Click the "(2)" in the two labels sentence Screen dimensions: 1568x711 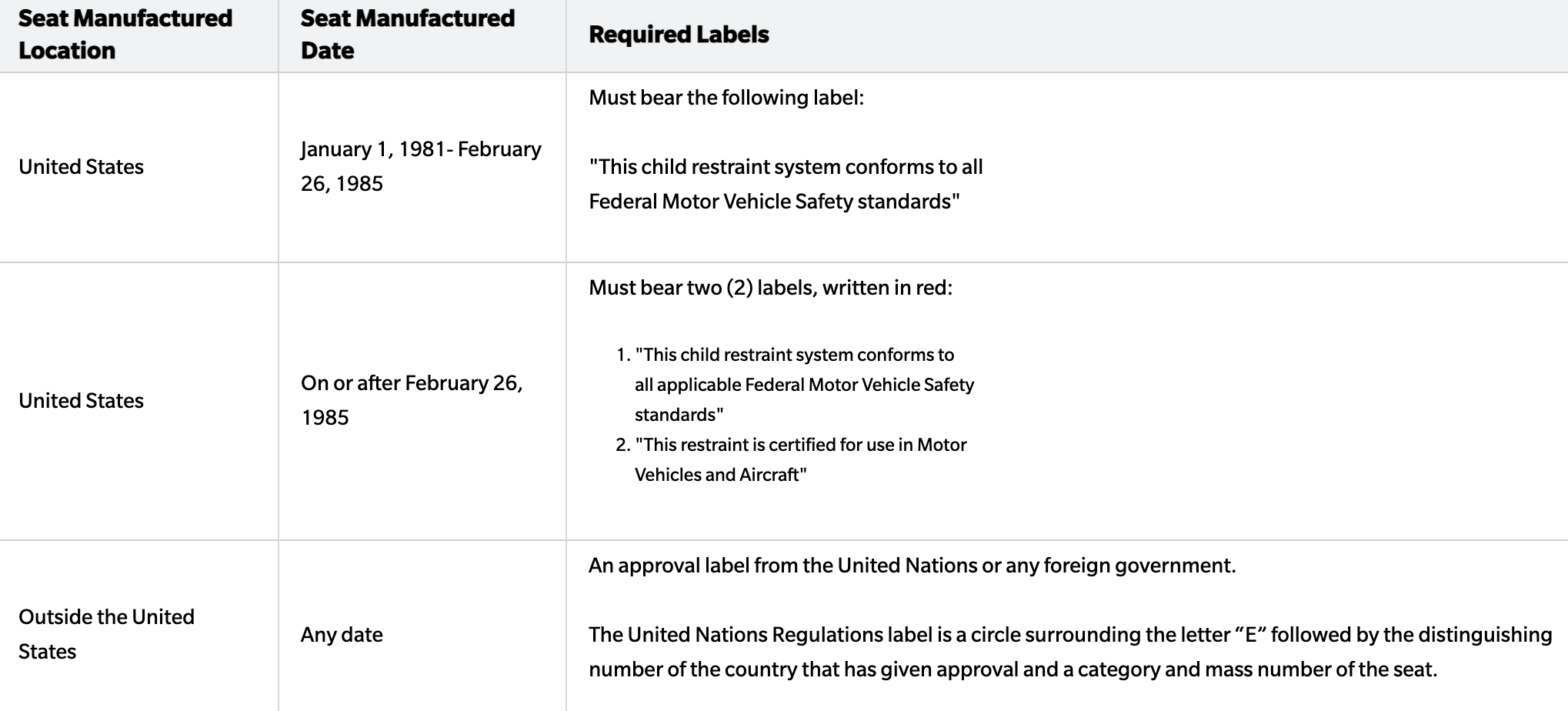[739, 288]
